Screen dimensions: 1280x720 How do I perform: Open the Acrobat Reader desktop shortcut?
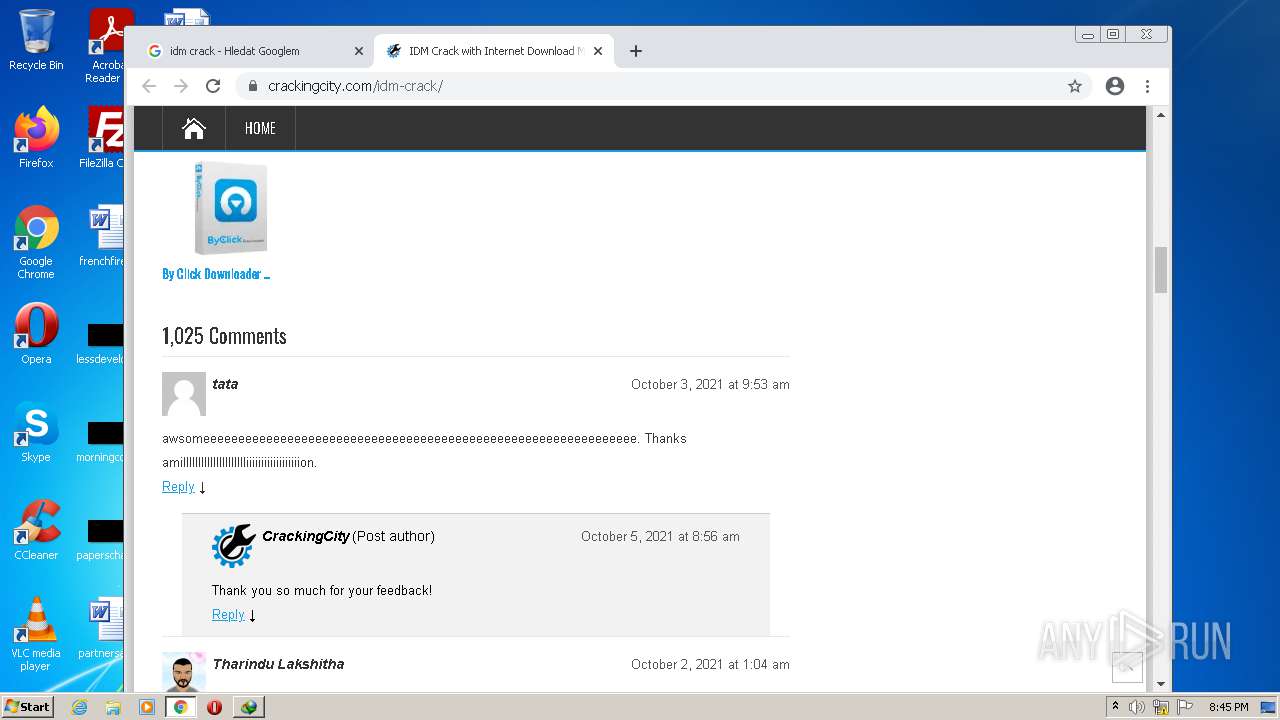click(x=106, y=46)
